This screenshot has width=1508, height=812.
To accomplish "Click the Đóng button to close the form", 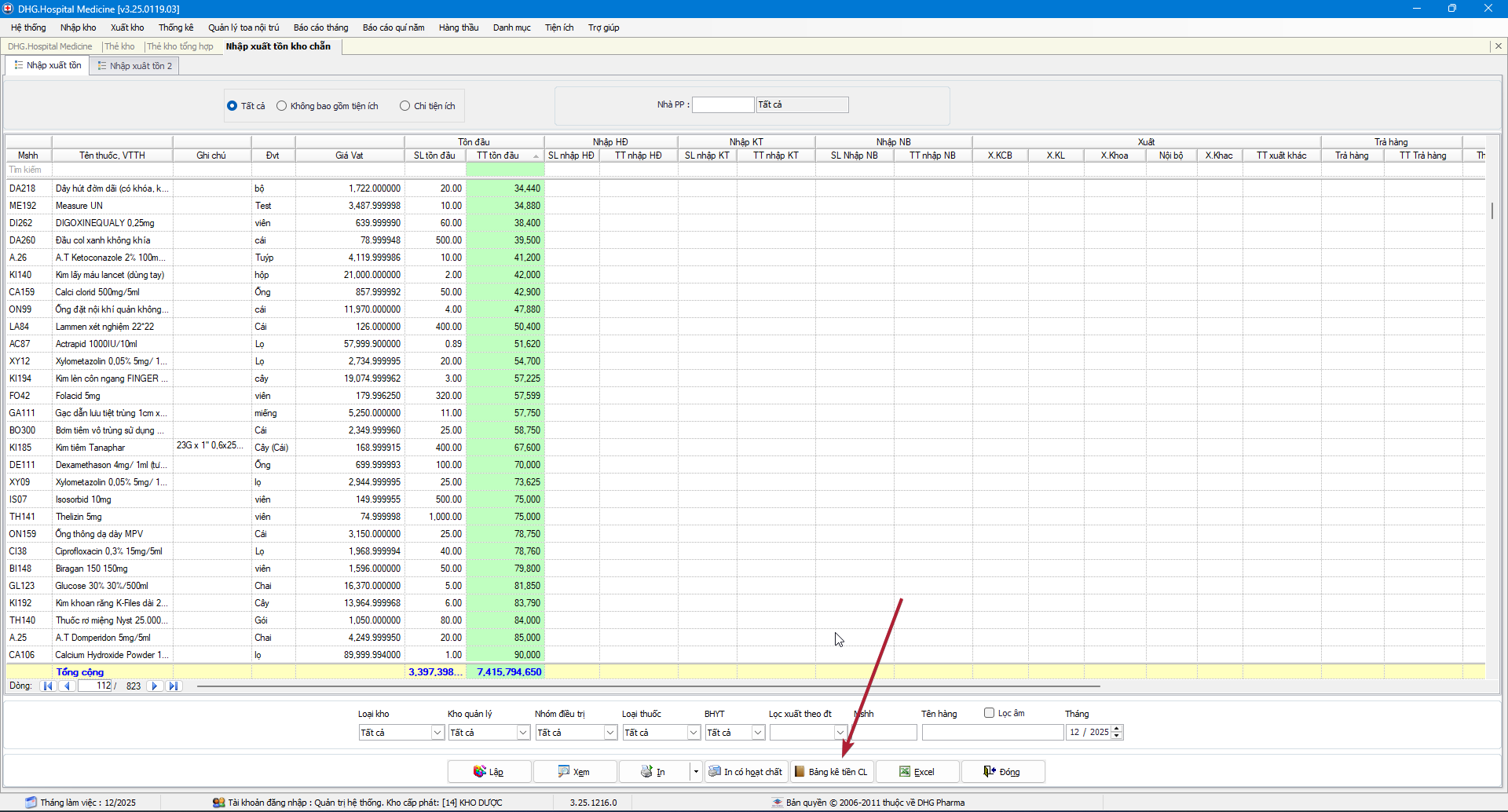I will point(1003,772).
